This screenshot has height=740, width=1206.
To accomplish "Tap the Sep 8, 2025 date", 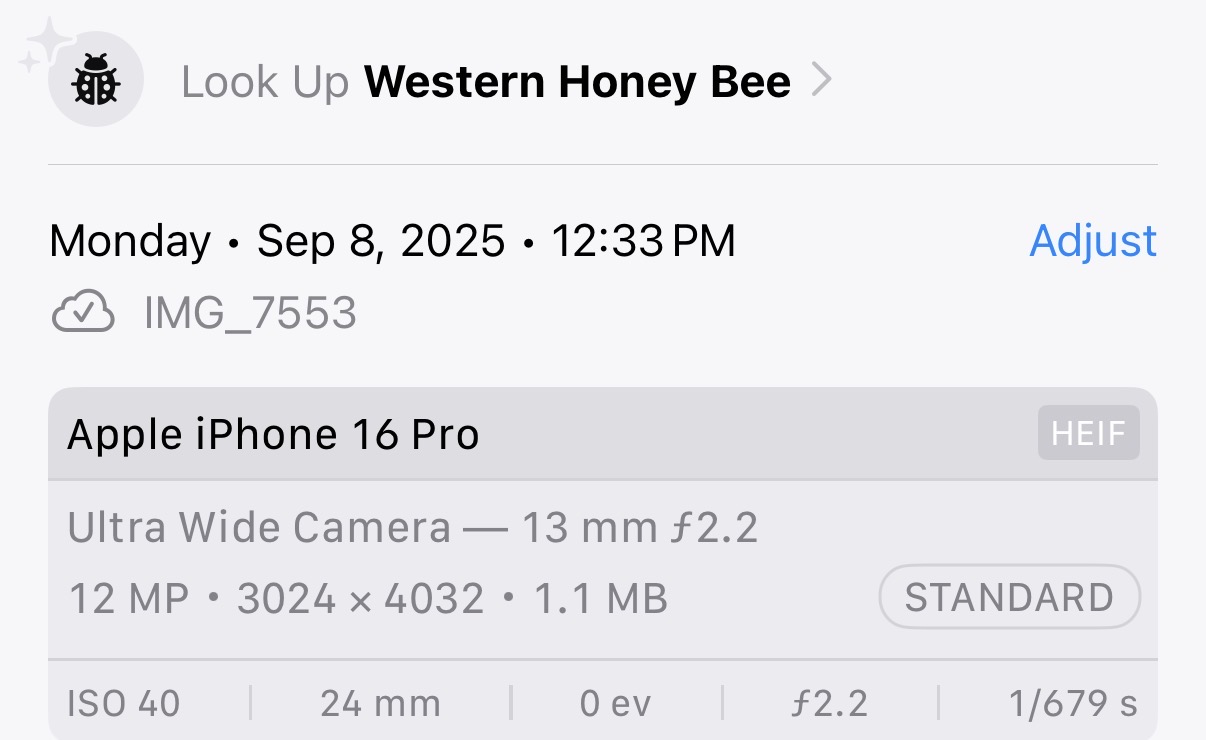I will point(380,242).
